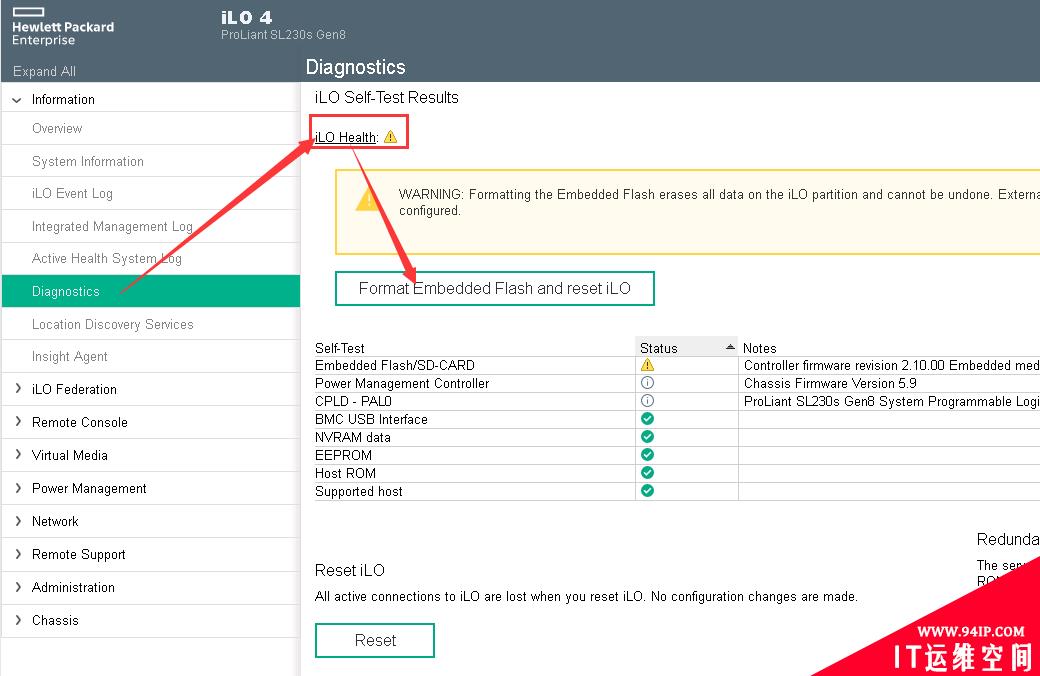Expand the iLO Federation section
This screenshot has height=676, width=1040.
click(18, 389)
